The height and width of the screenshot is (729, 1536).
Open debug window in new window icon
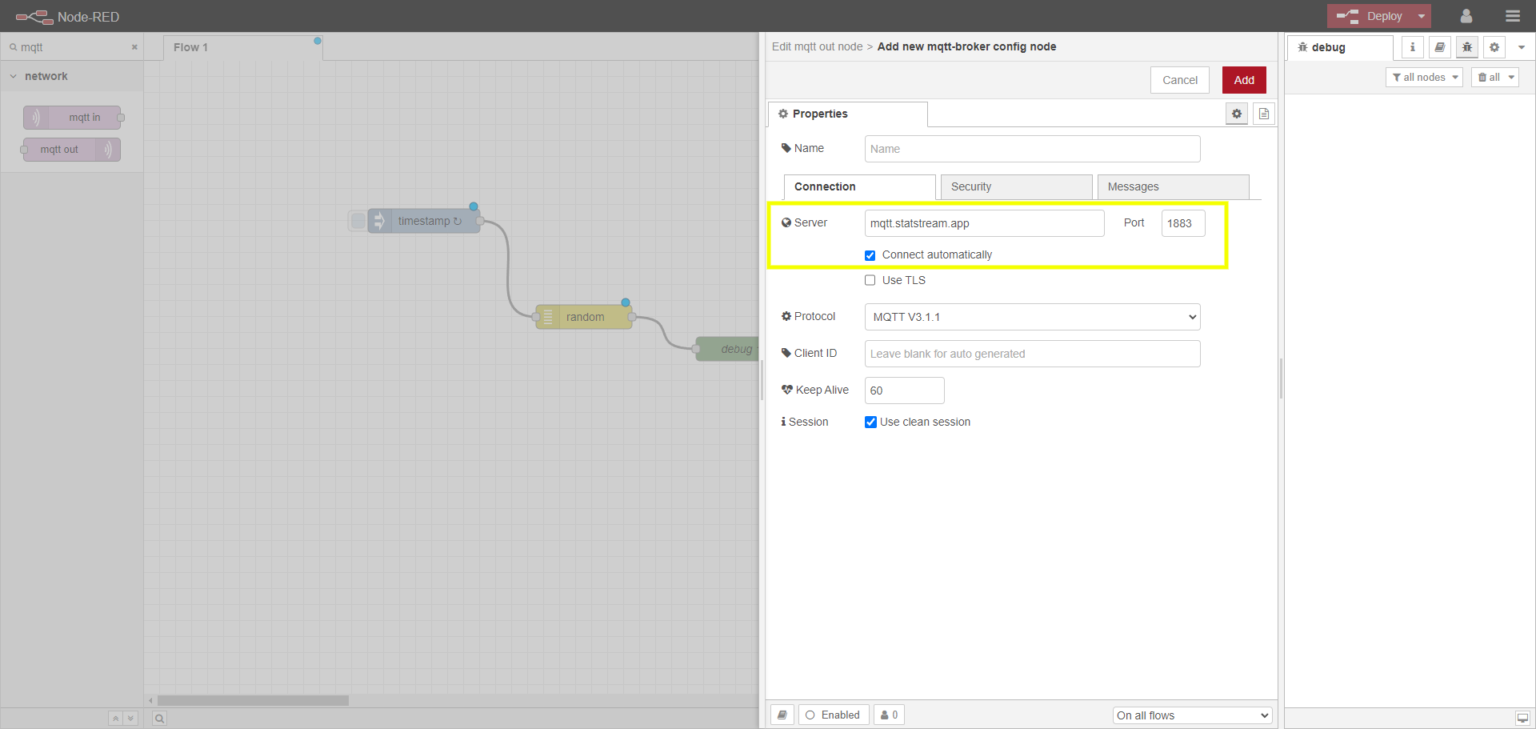pos(1522,718)
